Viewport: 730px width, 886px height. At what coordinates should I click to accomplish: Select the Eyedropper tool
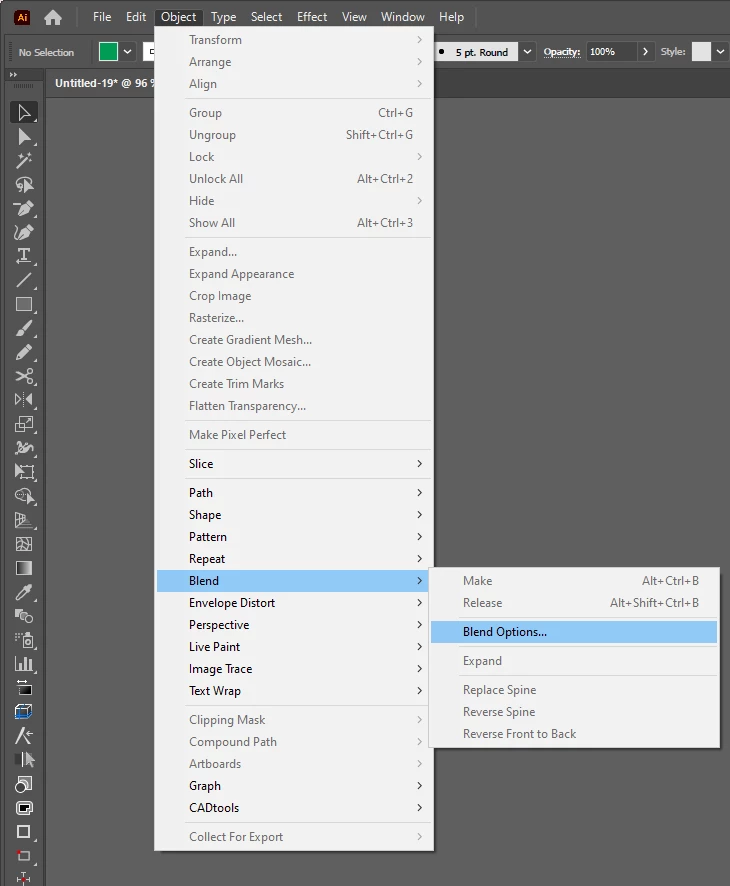pos(24,592)
